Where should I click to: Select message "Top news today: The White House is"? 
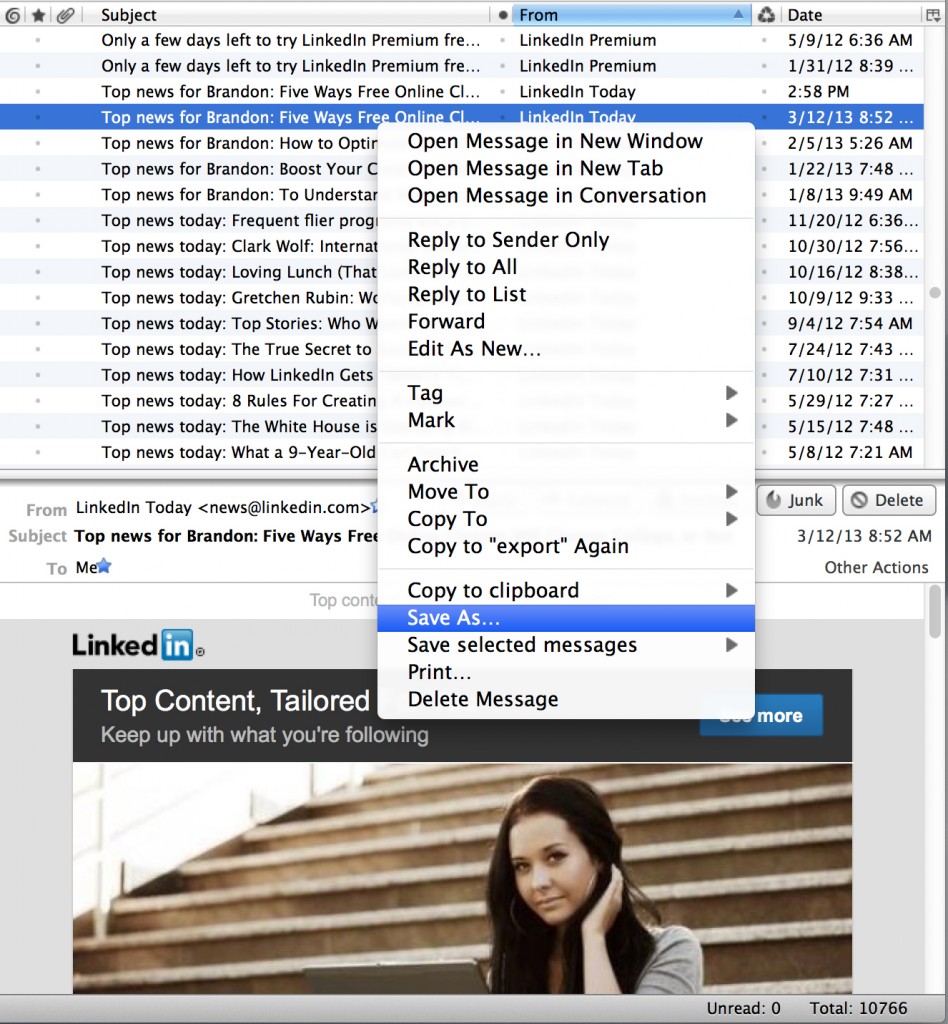(x=239, y=426)
